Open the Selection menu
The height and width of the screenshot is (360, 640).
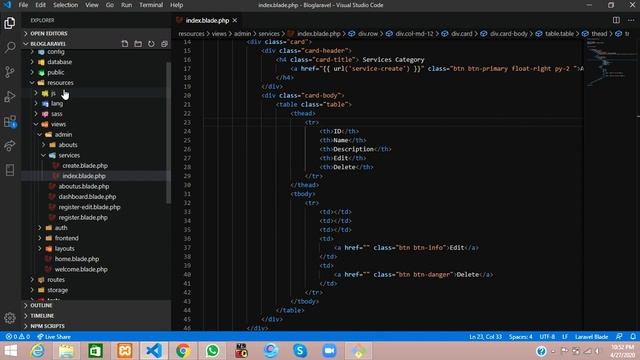(x=65, y=5)
